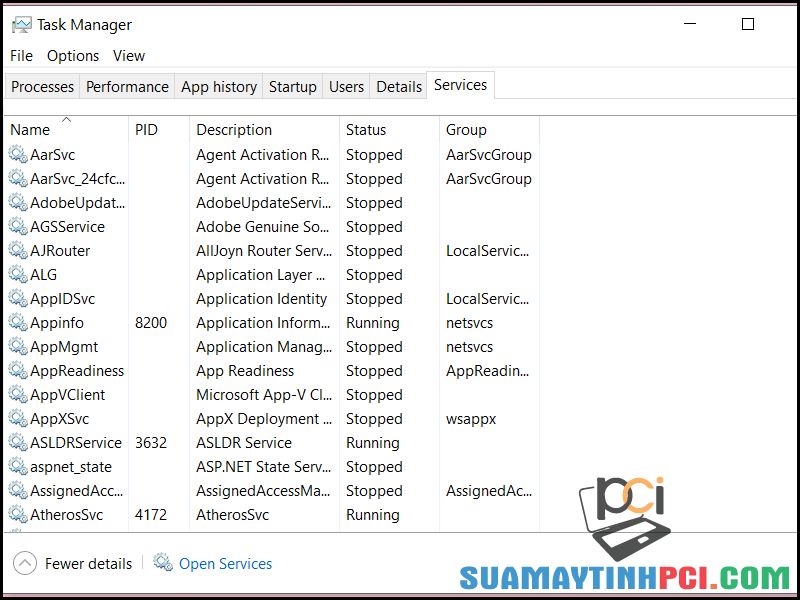This screenshot has width=800, height=600.
Task: Click the gear icon beside AppXSvc
Action: click(x=18, y=418)
